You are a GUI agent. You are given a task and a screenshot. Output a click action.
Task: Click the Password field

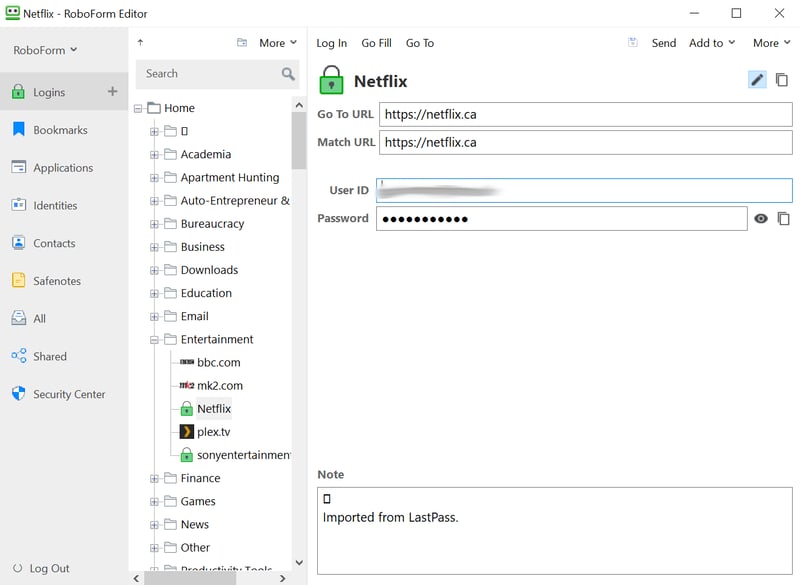[562, 219]
